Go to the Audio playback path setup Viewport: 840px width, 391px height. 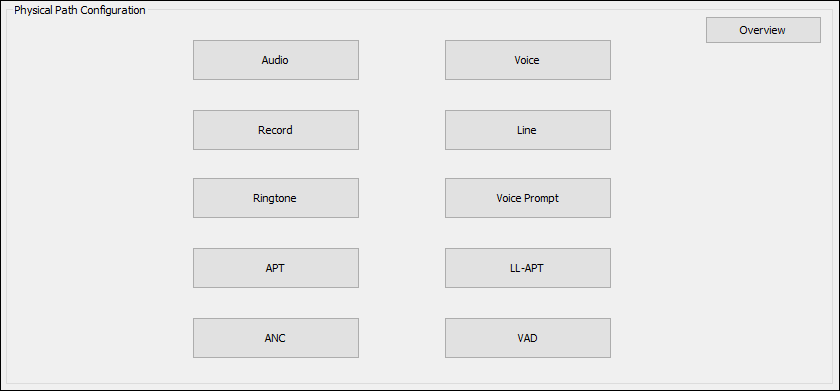(276, 60)
